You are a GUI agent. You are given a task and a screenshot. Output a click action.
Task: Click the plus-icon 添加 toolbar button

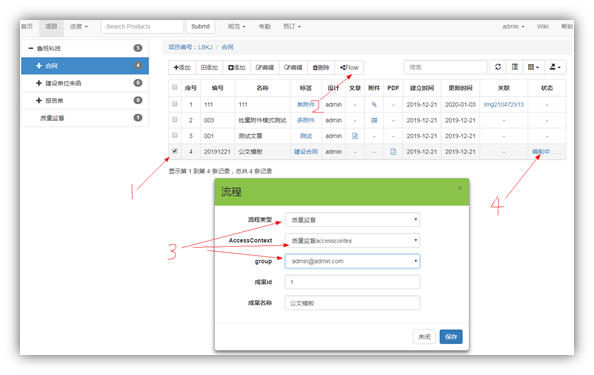click(182, 67)
